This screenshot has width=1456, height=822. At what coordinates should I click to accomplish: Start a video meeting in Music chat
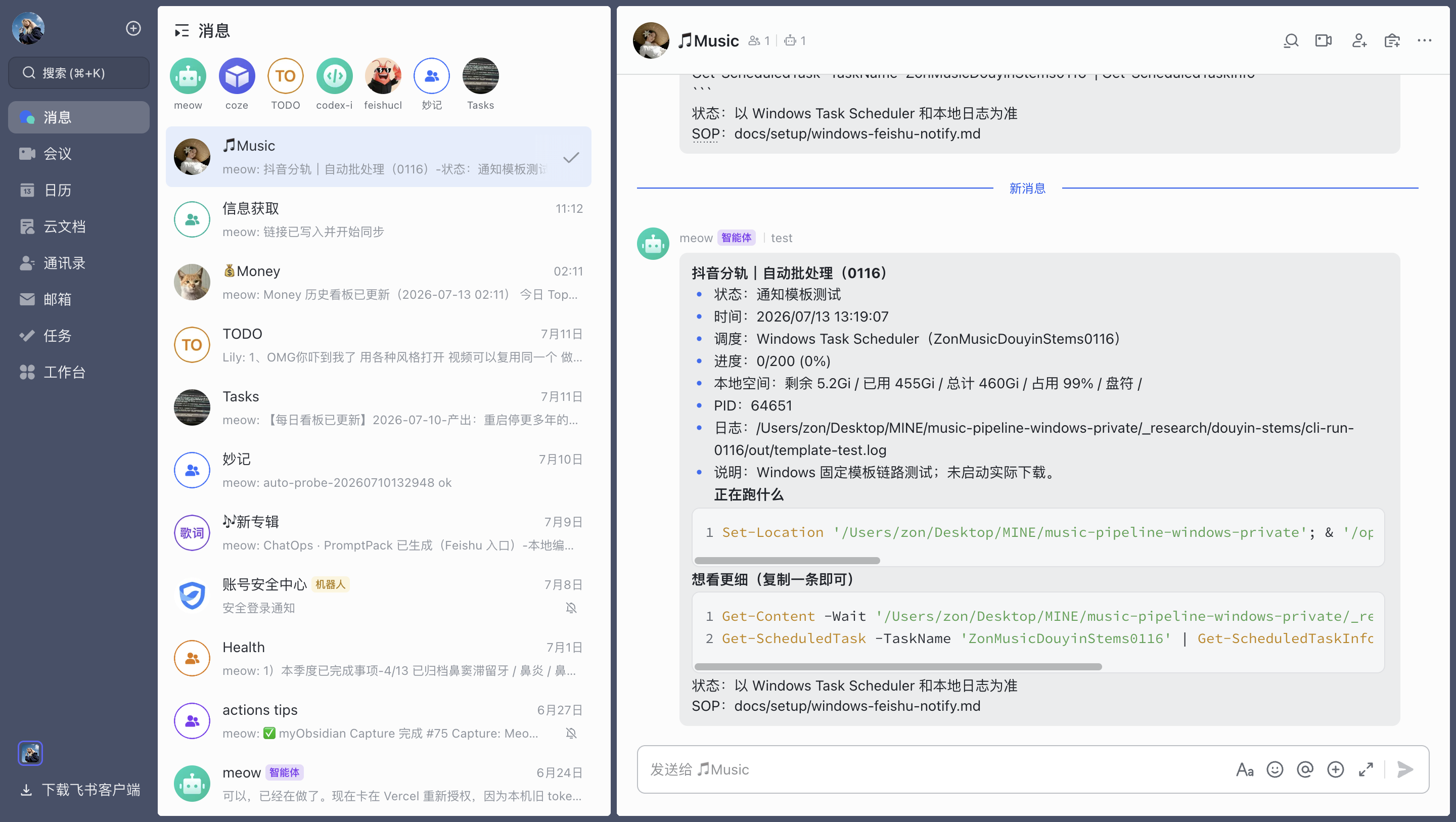[1323, 41]
